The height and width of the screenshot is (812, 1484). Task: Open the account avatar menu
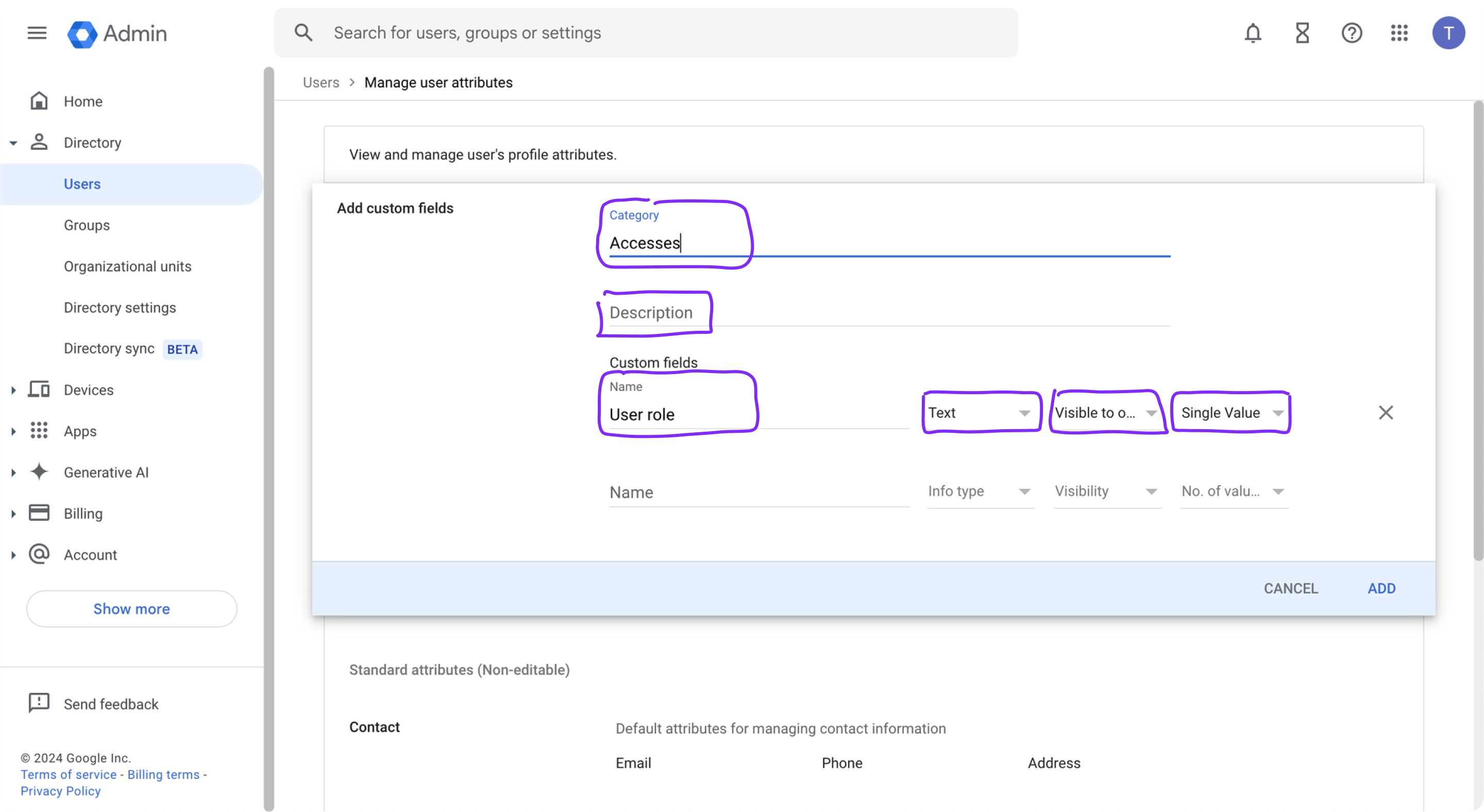pos(1449,33)
